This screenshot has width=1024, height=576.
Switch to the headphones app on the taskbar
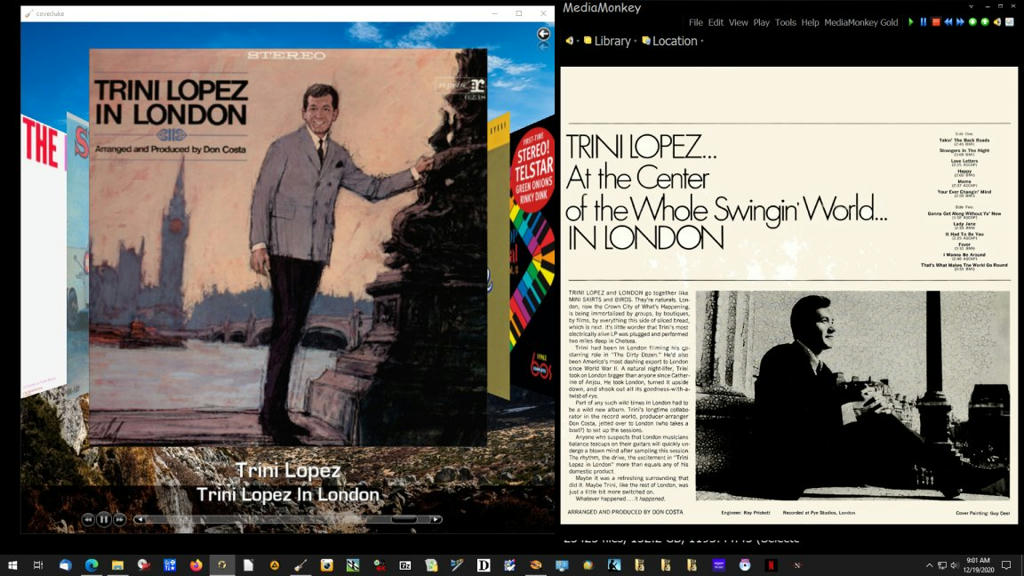pyautogui.click(x=222, y=565)
